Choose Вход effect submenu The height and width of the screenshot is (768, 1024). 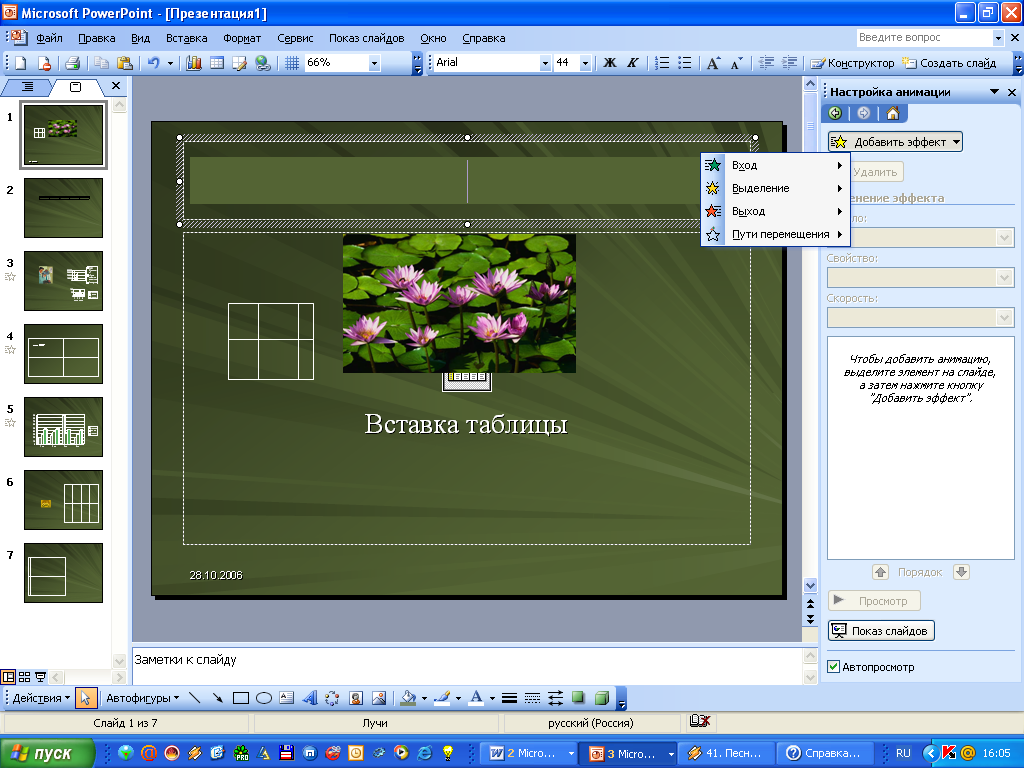pos(775,165)
